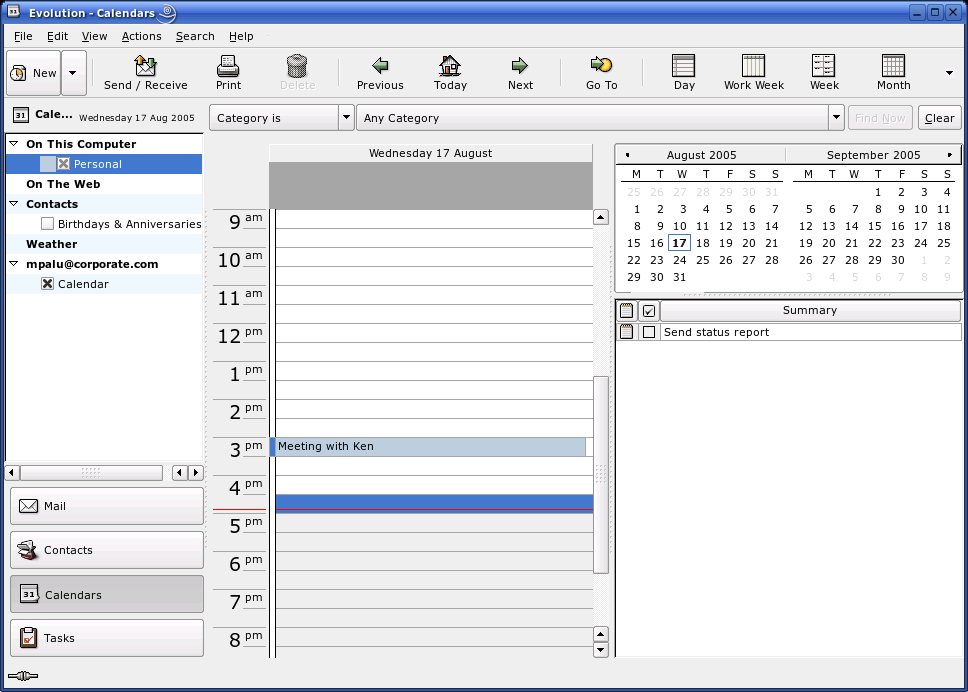Image resolution: width=968 pixels, height=692 pixels.
Task: Clear the current search filter
Action: pos(939,117)
